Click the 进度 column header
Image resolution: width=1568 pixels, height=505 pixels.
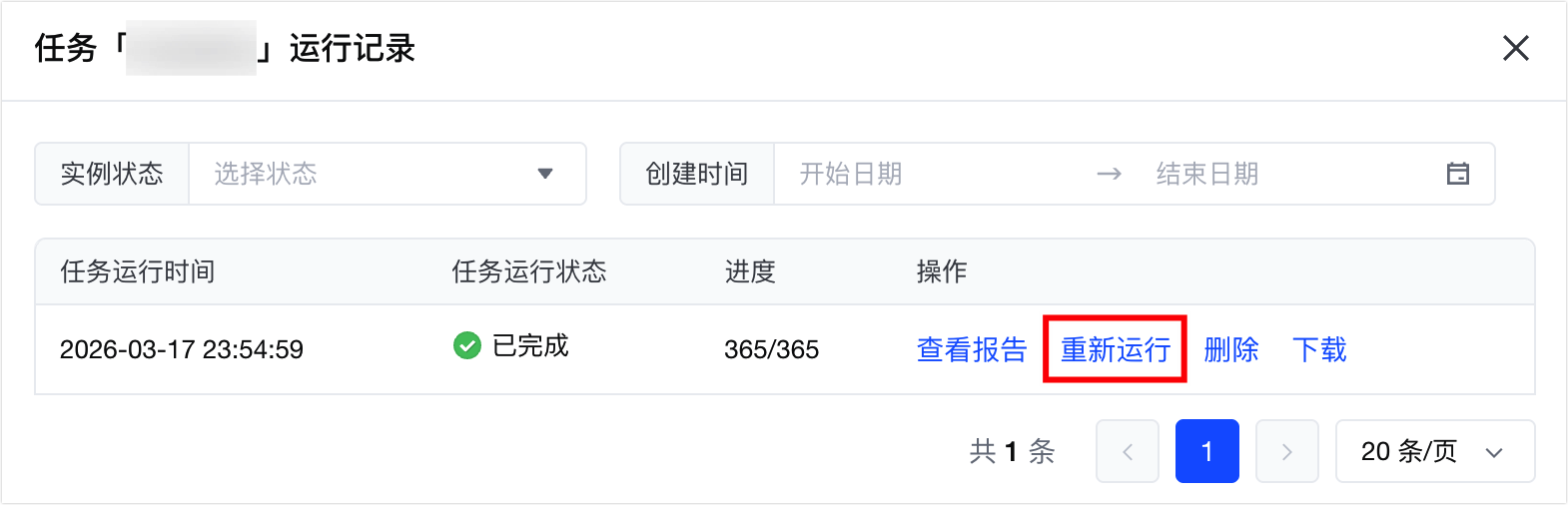750,271
